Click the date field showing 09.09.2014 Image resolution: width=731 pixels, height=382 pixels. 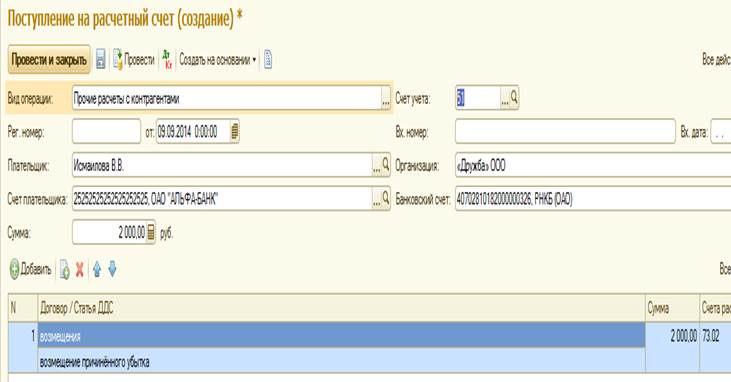(x=193, y=132)
